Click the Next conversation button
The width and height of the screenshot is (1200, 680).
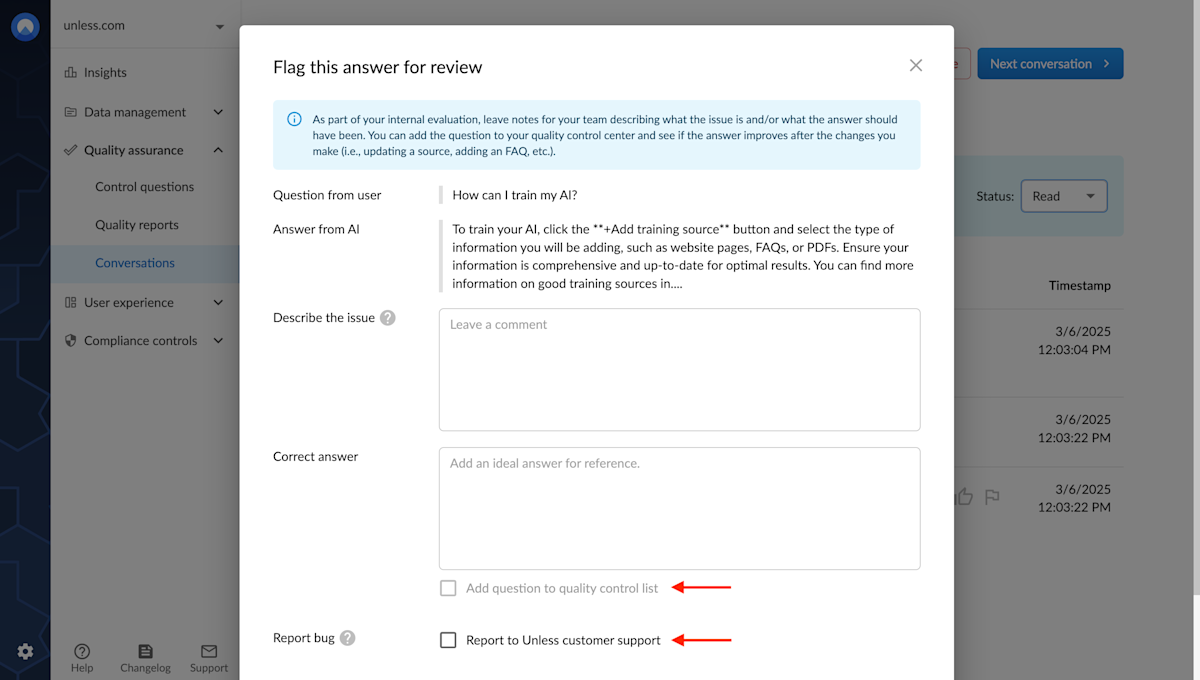click(1050, 62)
